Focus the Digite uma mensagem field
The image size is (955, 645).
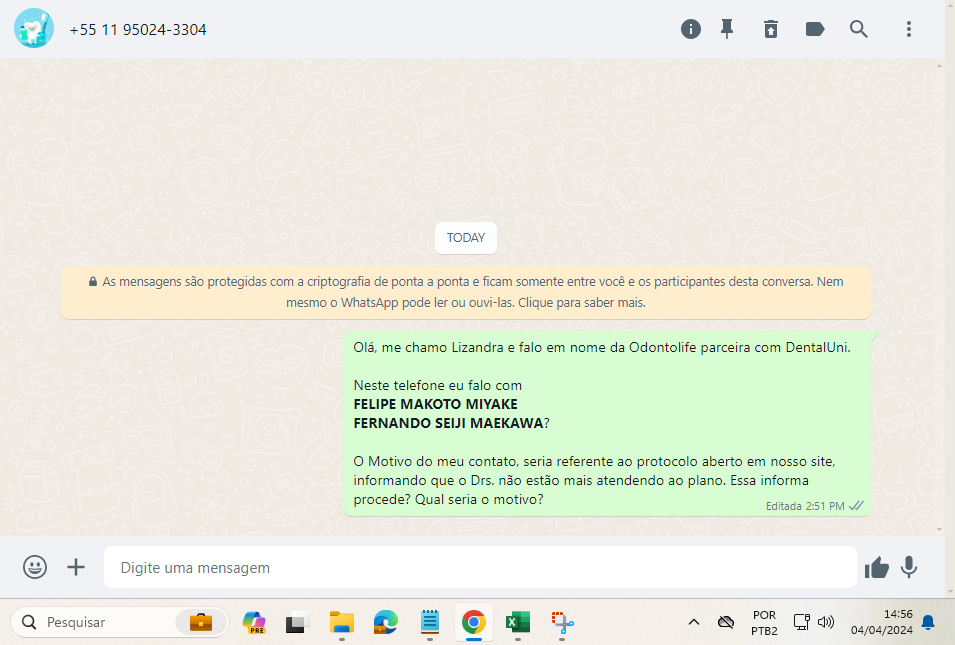480,567
